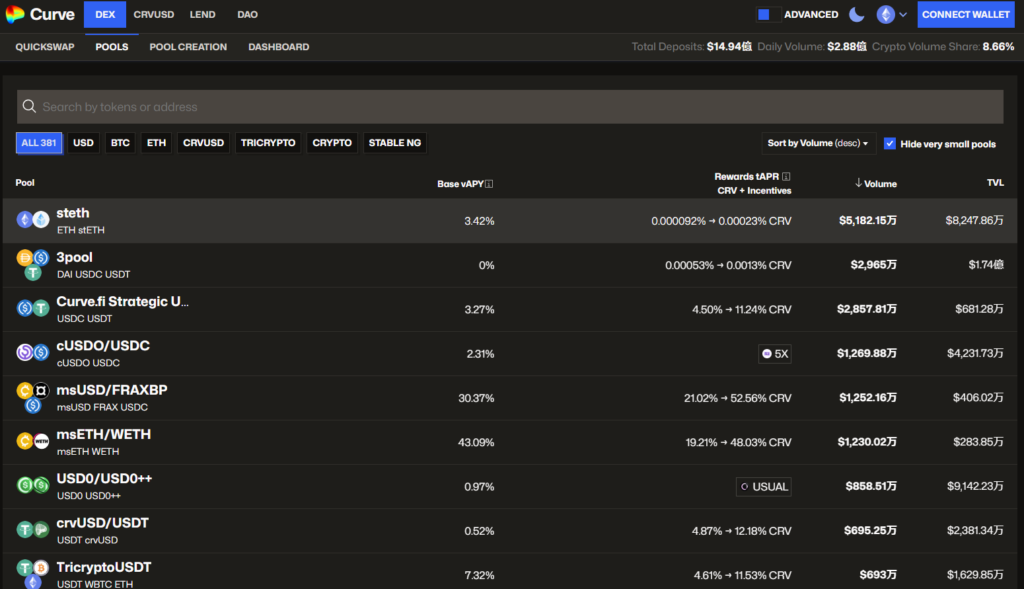Image resolution: width=1024 pixels, height=589 pixels.
Task: Open the DEX tab
Action: pos(104,14)
